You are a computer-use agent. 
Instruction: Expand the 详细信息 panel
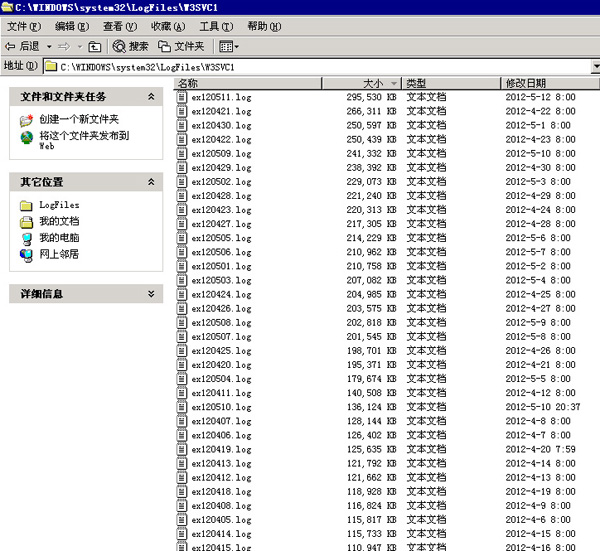(x=151, y=294)
